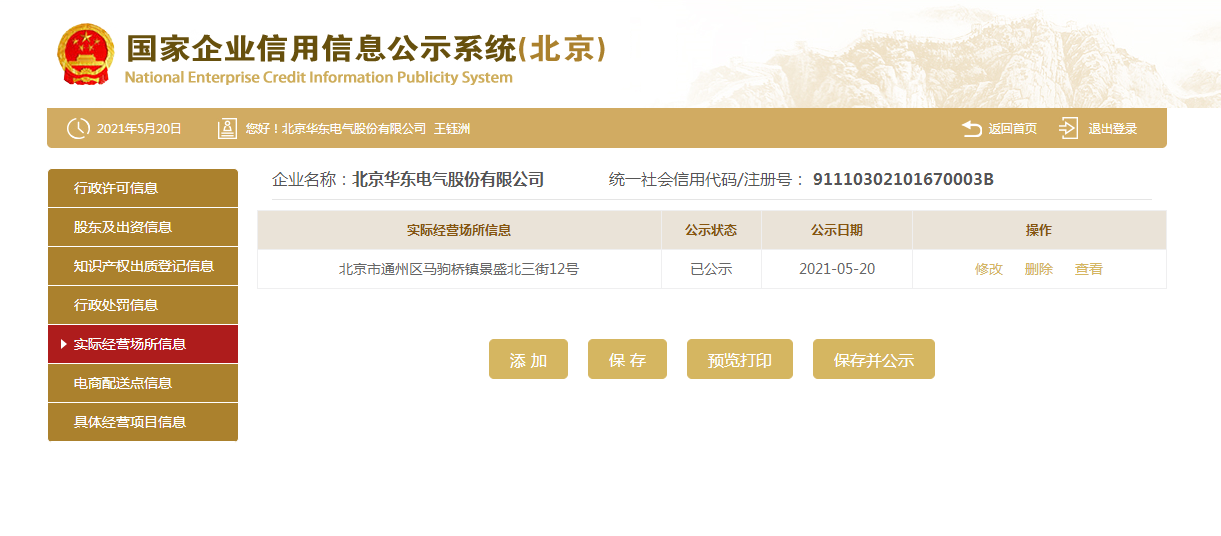This screenshot has height=536, width=1221.
Task: Click the user greeting with 王钰洲
Action: (x=358, y=129)
